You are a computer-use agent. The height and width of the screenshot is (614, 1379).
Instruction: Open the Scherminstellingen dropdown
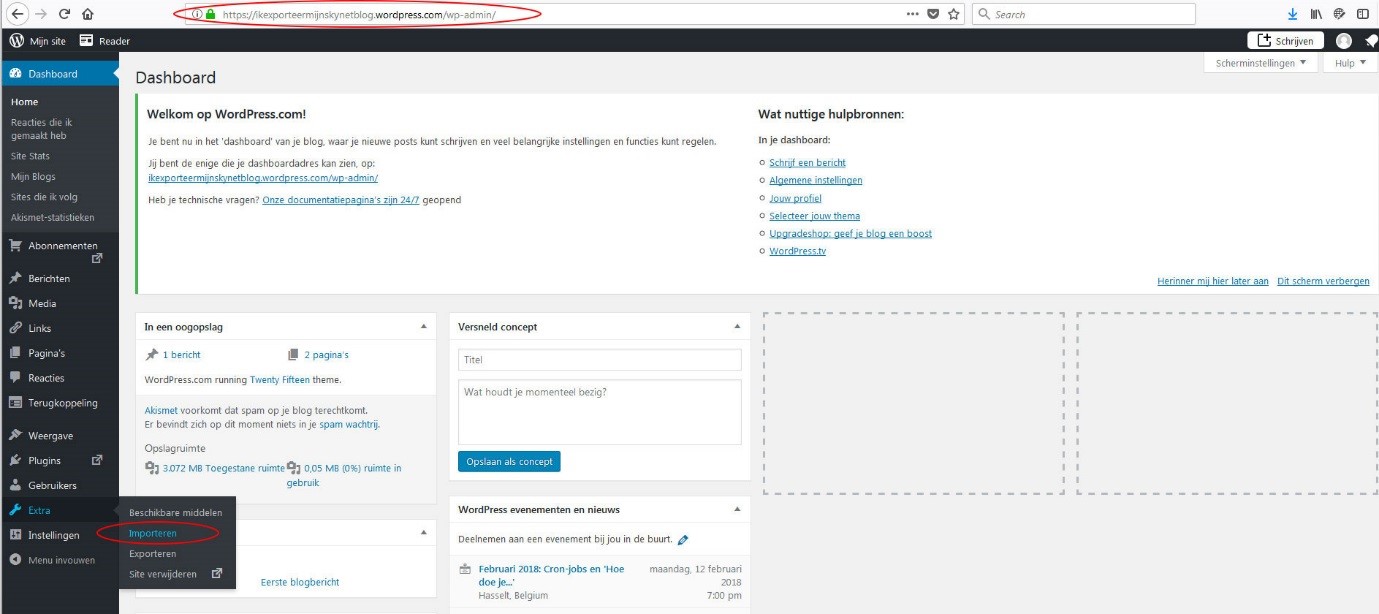click(1260, 63)
